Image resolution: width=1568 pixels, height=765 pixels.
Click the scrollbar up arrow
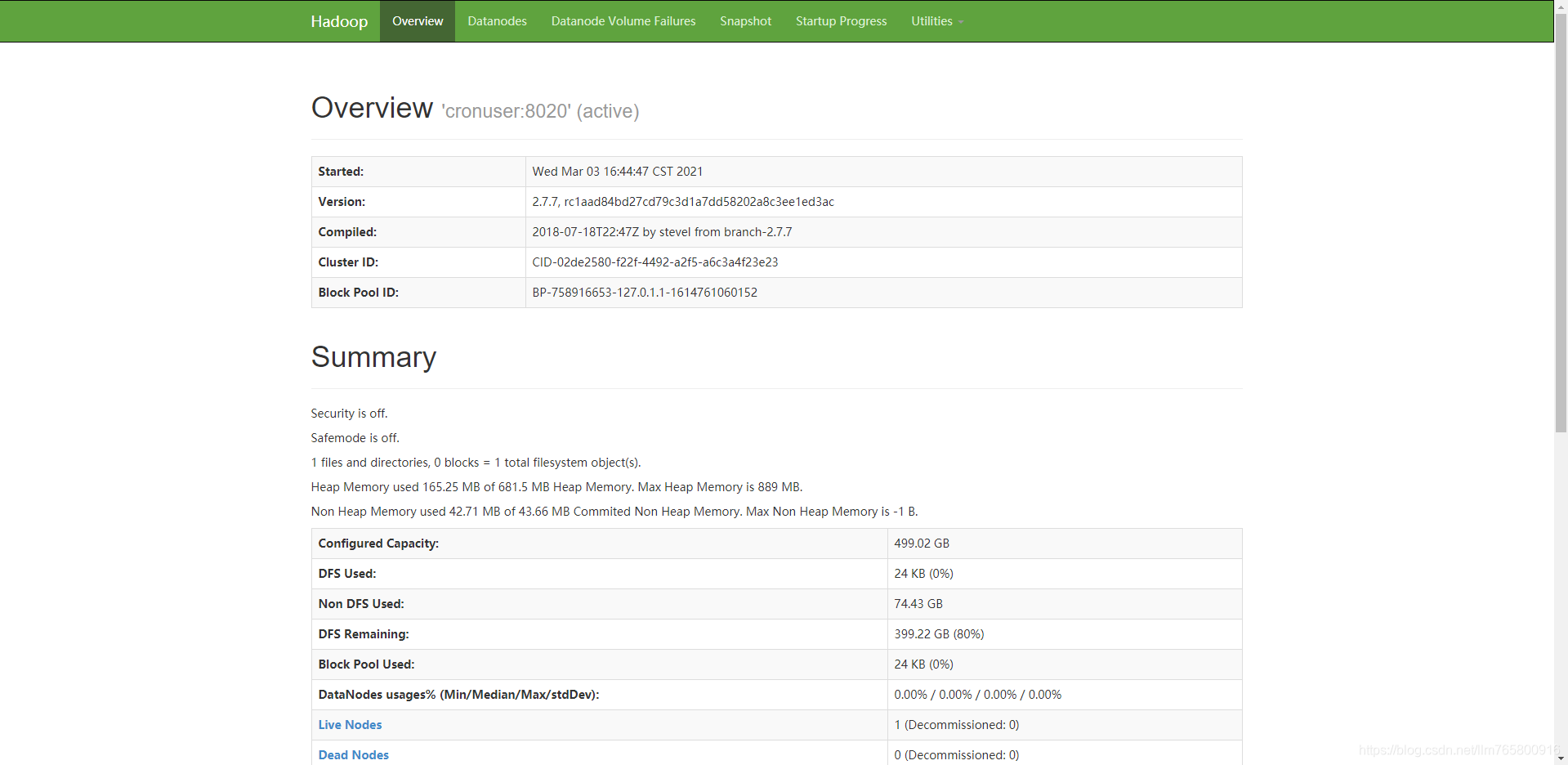(x=1561, y=6)
